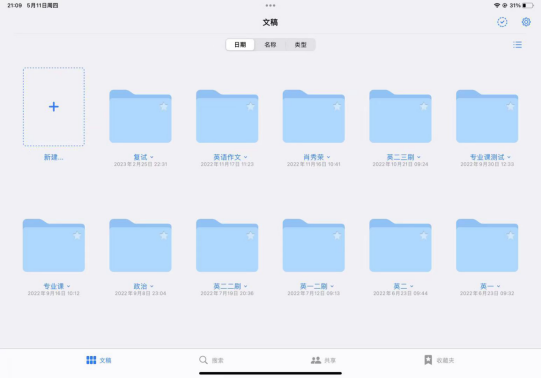Sort by 名称 tab
542x378 pixels.
(x=270, y=45)
